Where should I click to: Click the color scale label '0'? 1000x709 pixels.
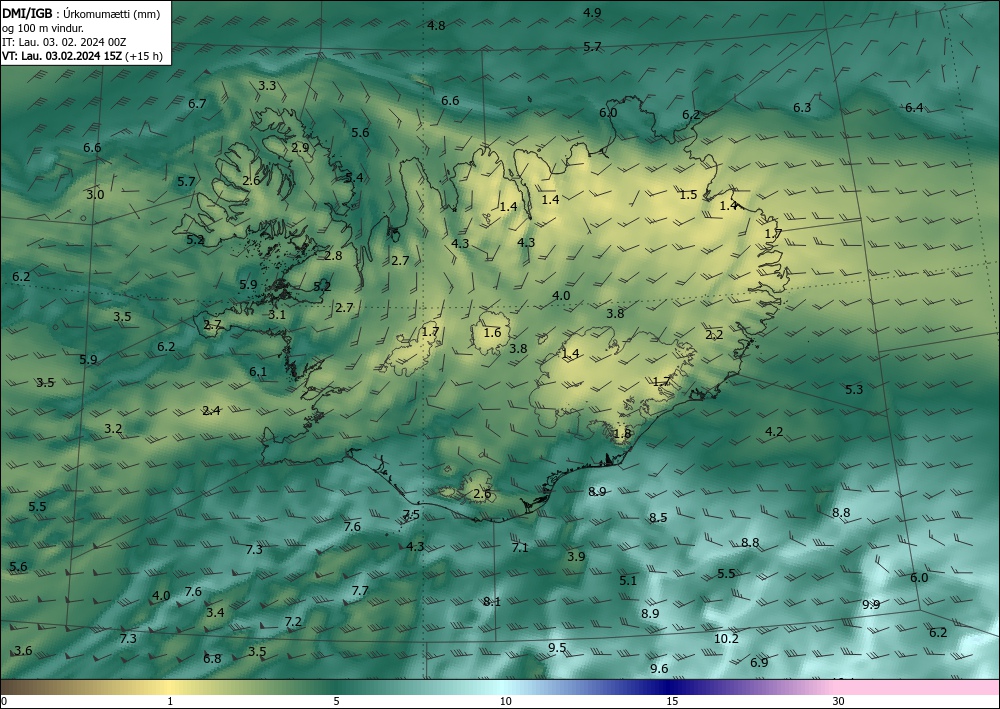[4, 701]
